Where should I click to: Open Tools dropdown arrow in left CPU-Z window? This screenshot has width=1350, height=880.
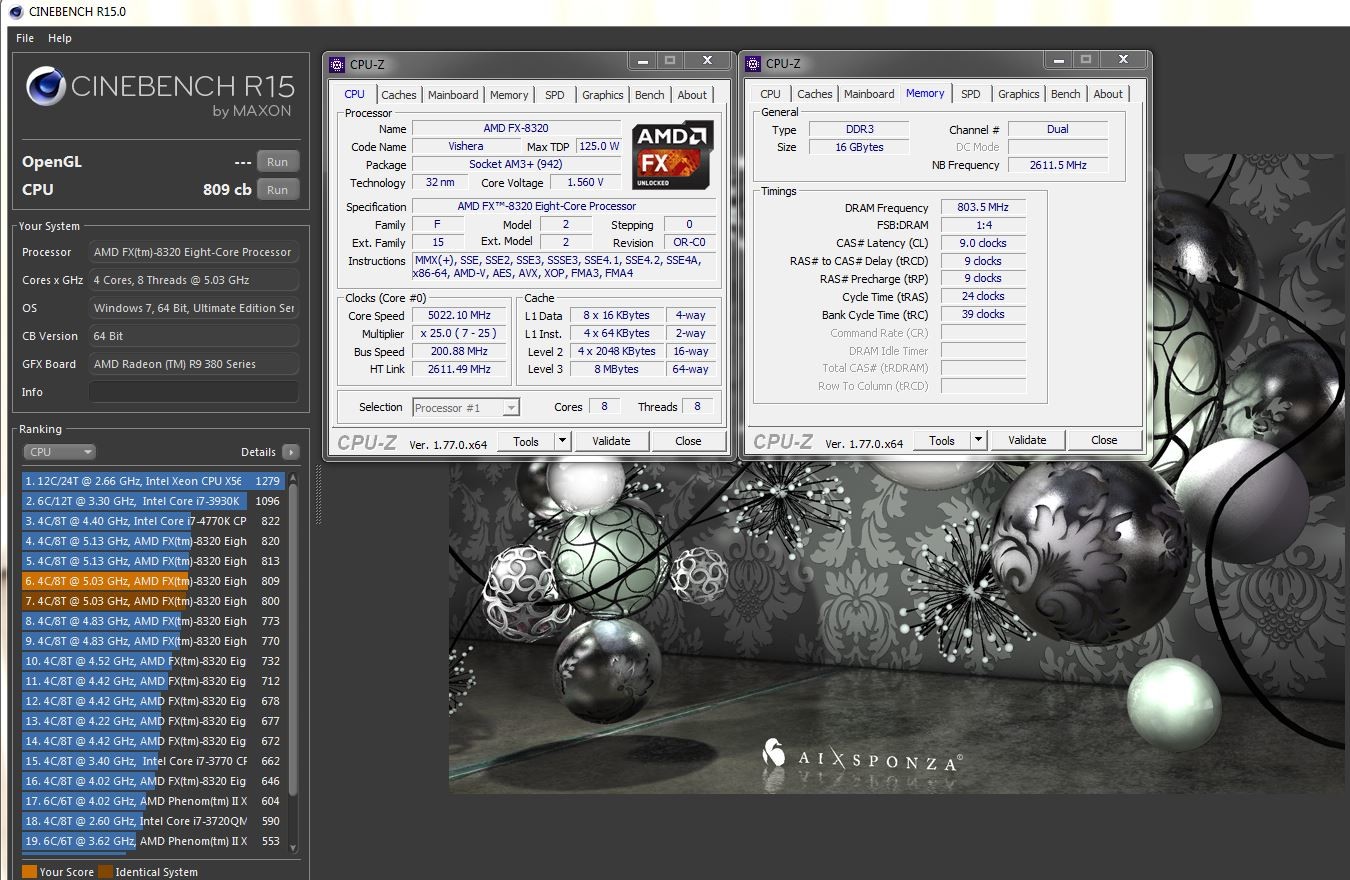[561, 441]
